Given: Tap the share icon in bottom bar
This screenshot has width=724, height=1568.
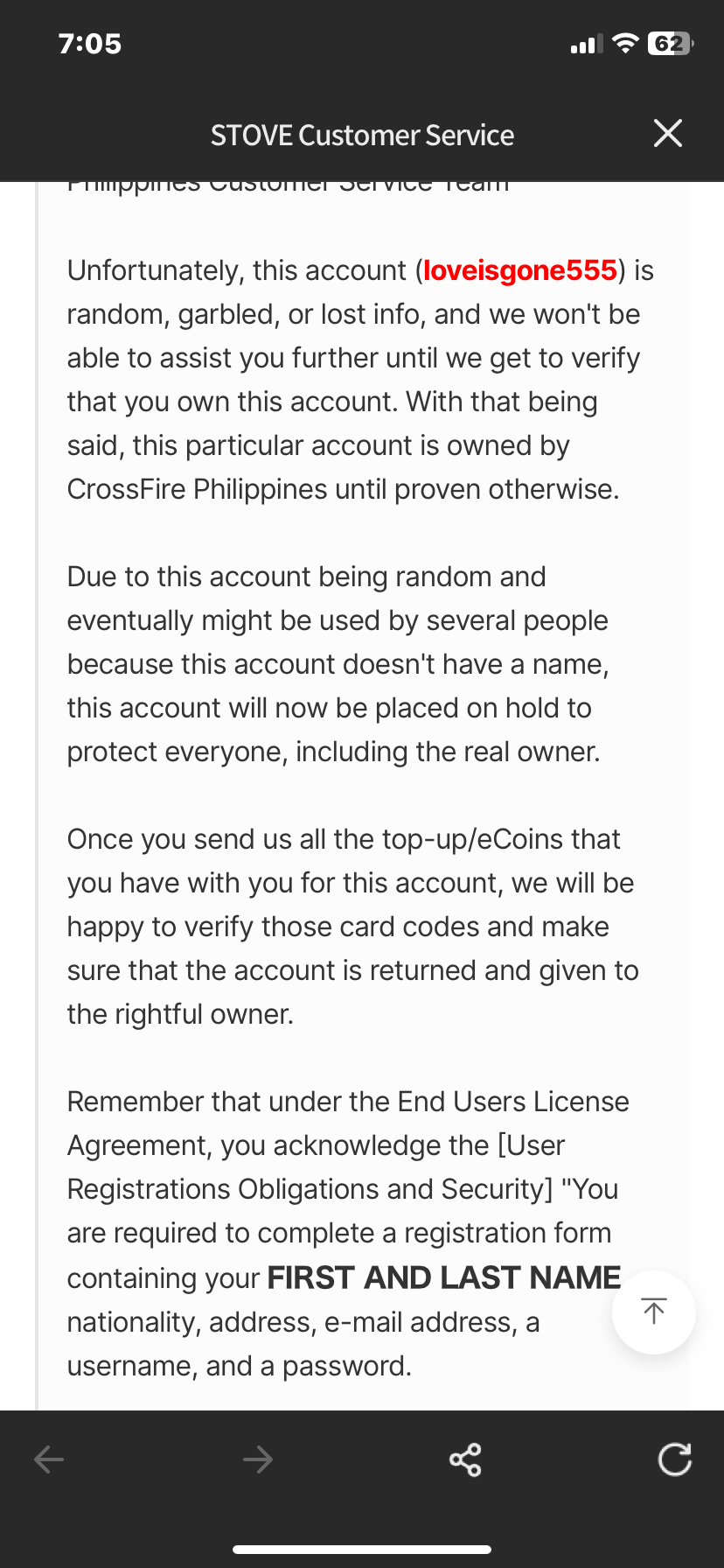Looking at the screenshot, I should (465, 1459).
